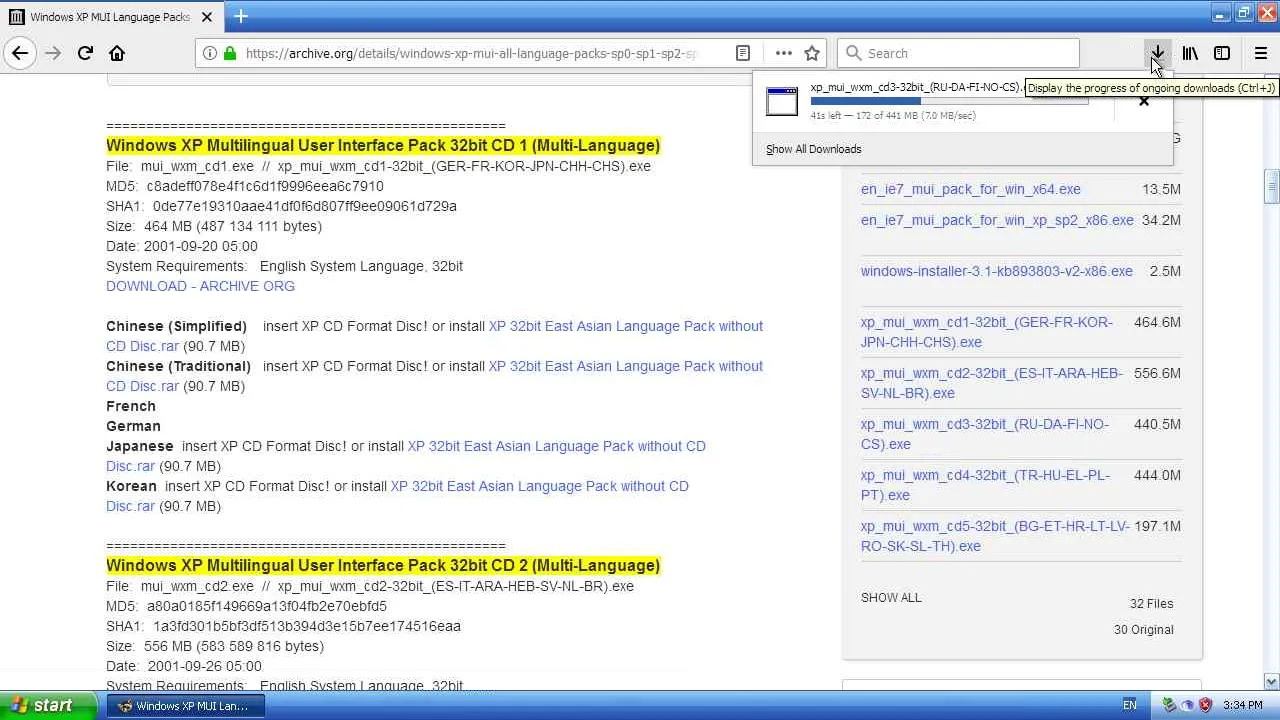Click the xp_mui_wxm_cd3 filename in downloads panel

coord(916,87)
